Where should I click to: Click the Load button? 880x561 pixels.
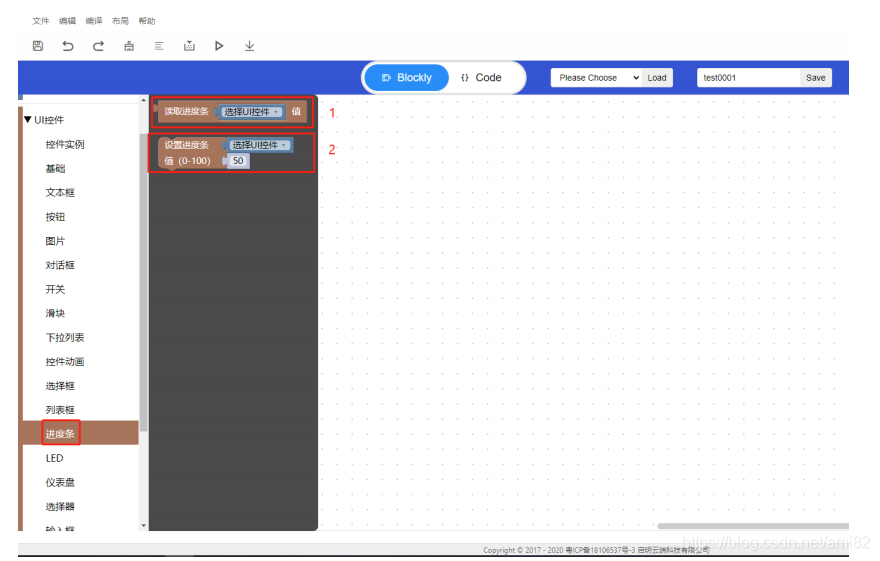tap(657, 77)
